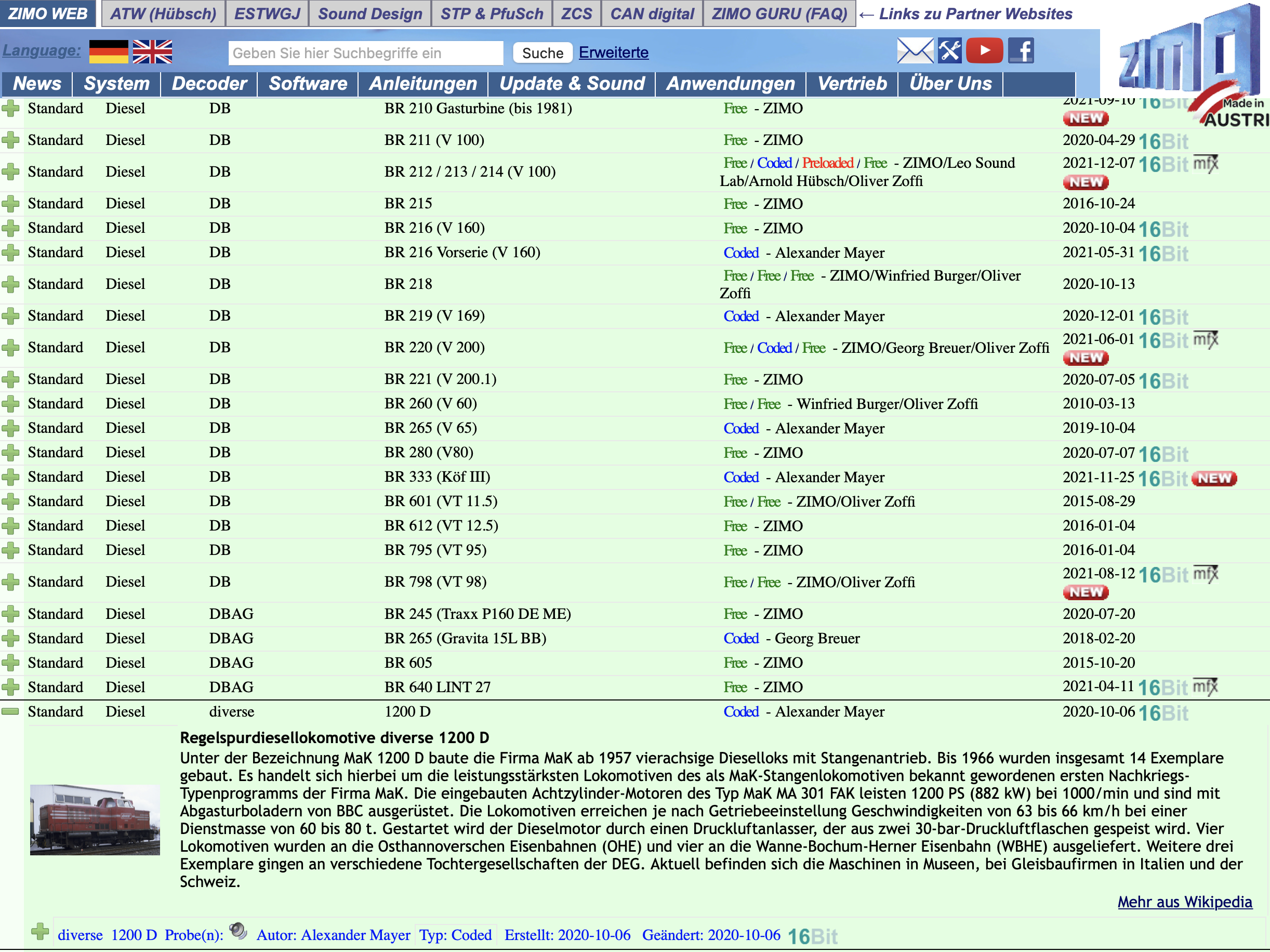Open the 1200 D locomotive photo thumbnail
This screenshot has height=952, width=1270.
coord(95,820)
